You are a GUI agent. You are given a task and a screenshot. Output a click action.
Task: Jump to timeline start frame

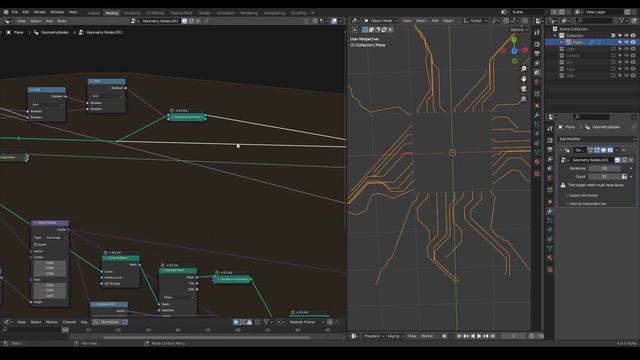click(x=459, y=336)
